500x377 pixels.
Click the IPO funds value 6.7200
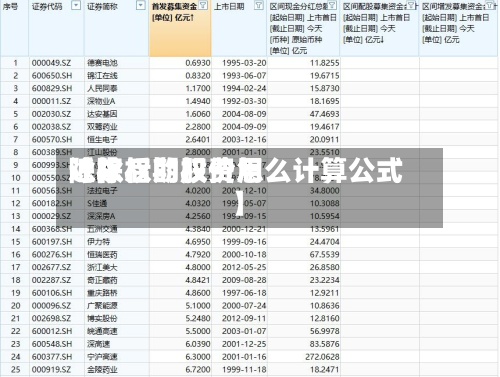(x=198, y=369)
